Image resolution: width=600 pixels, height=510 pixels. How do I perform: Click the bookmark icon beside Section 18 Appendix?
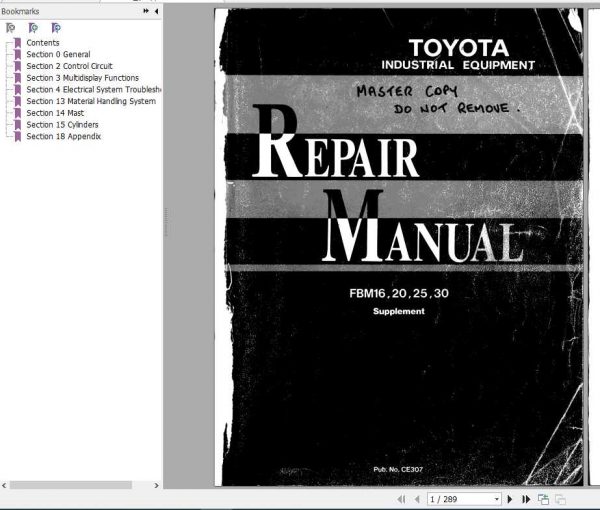(17, 137)
